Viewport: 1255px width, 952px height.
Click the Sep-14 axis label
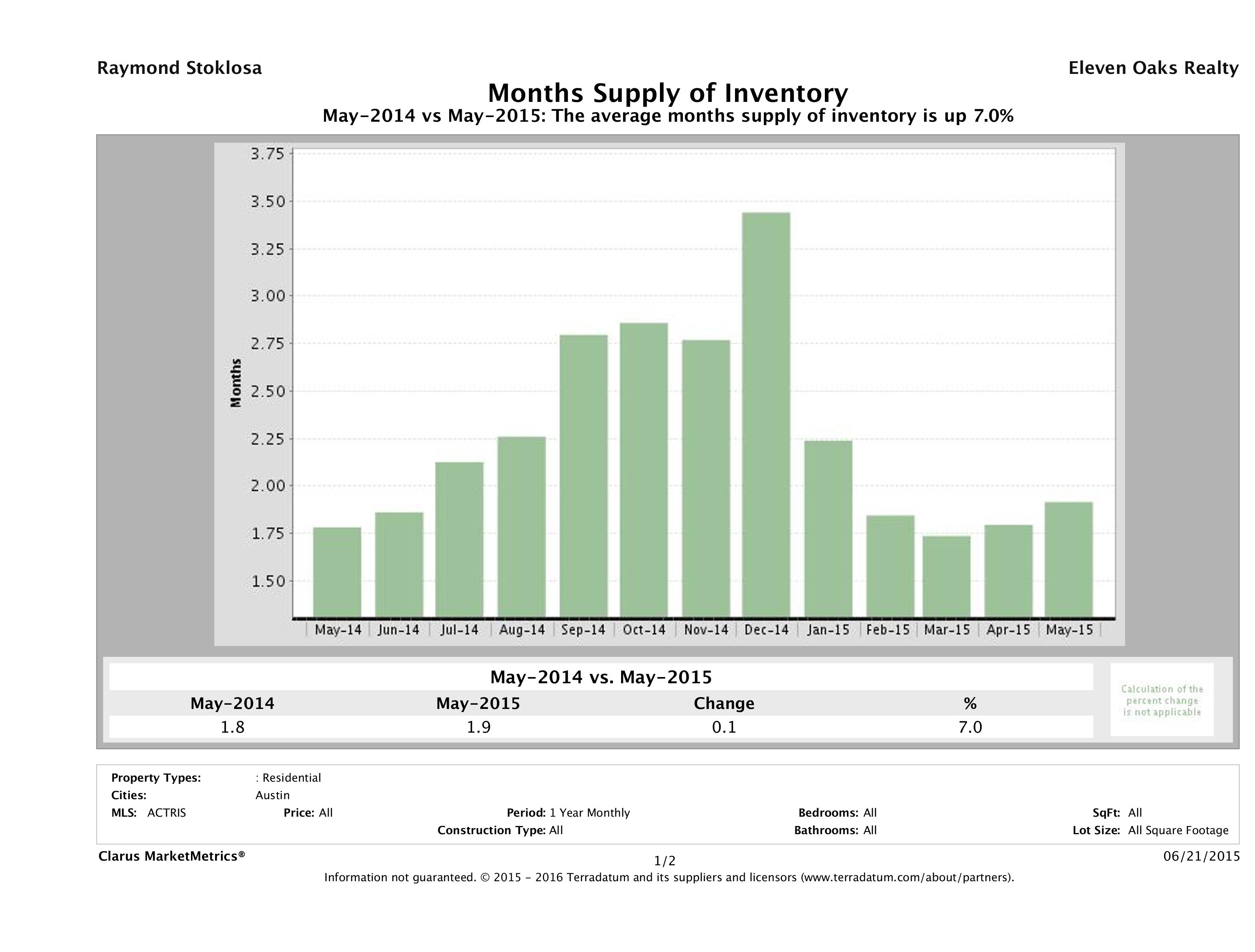[x=583, y=630]
